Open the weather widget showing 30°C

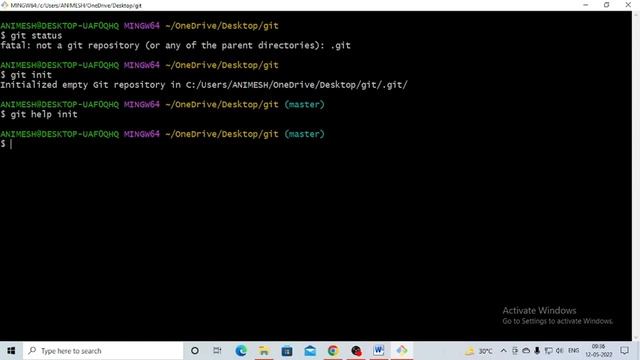click(x=479, y=351)
